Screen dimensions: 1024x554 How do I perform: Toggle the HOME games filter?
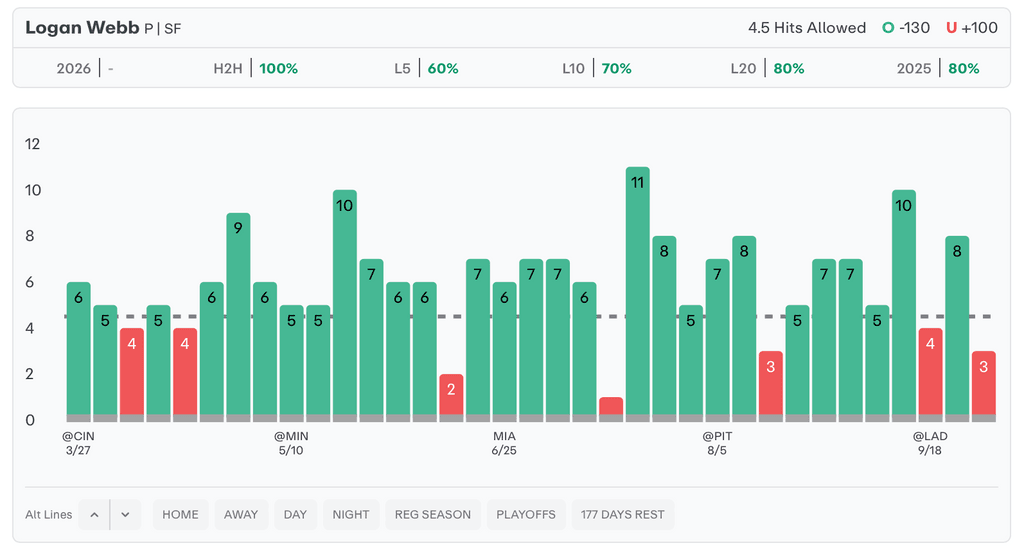180,515
